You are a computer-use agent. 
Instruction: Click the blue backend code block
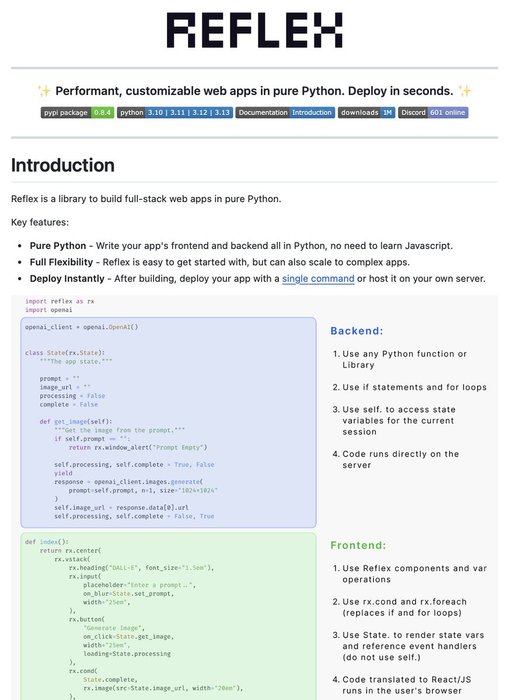point(168,422)
